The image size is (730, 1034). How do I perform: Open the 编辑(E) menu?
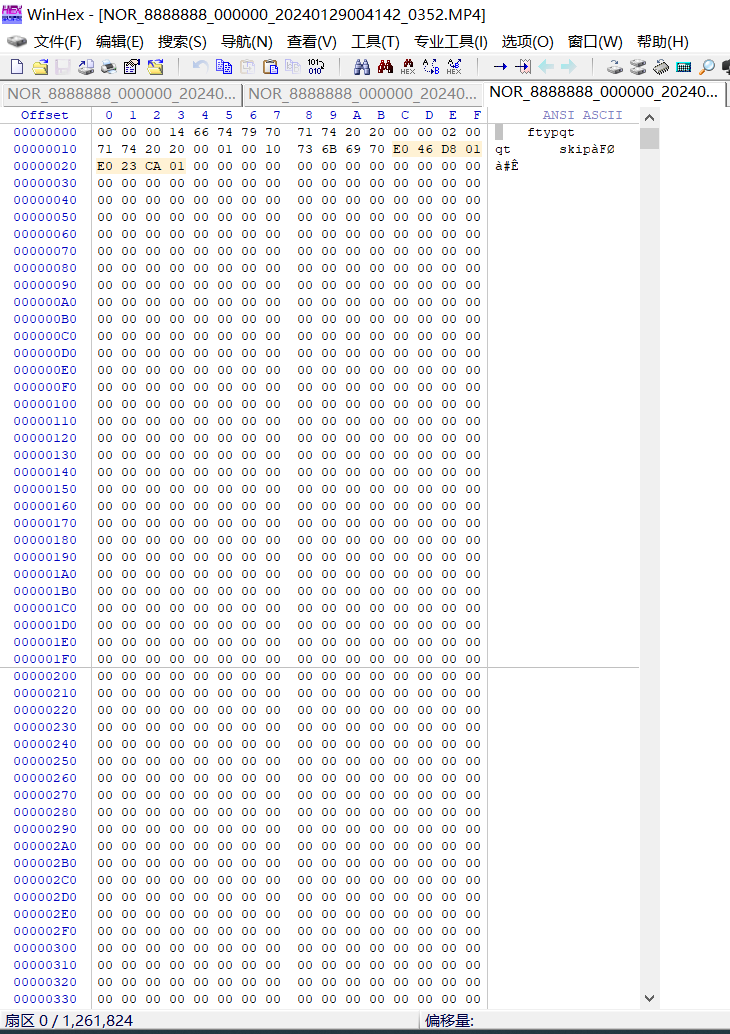tap(119, 42)
